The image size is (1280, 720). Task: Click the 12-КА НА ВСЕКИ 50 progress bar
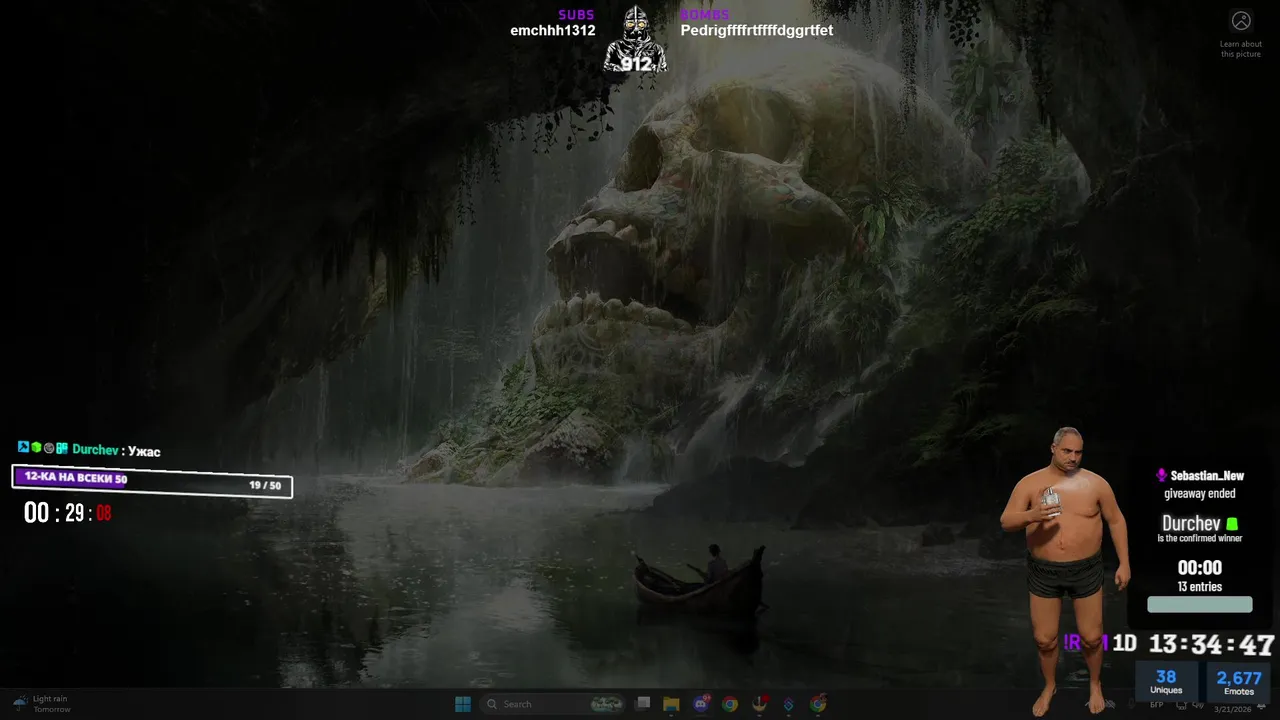pyautogui.click(x=152, y=479)
